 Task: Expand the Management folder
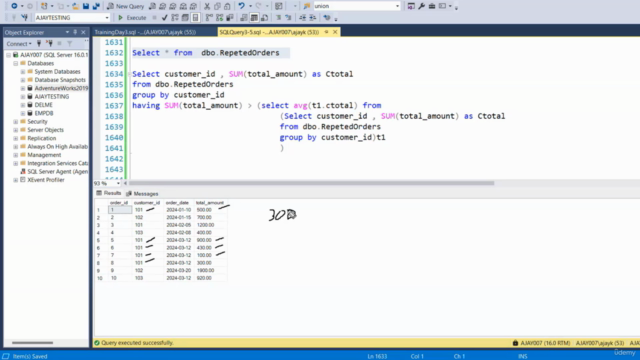(x=16, y=155)
